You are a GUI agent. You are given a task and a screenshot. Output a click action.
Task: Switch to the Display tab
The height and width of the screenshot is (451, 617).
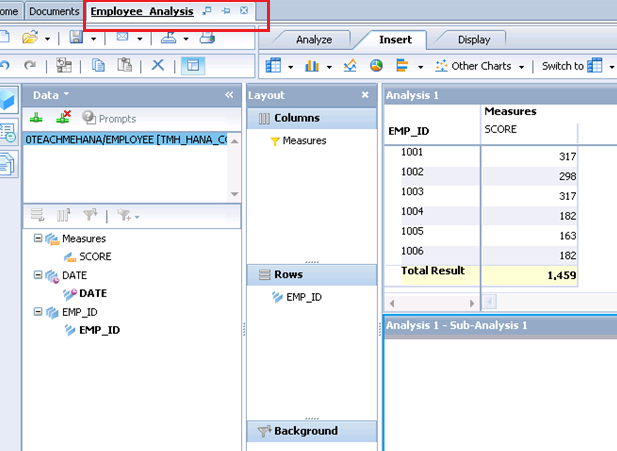[x=473, y=40]
